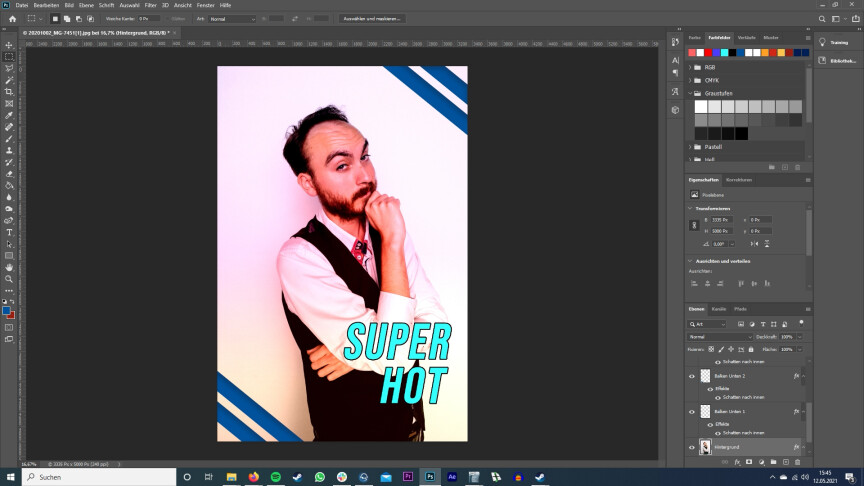
Task: Activate the Magic Wand tool
Action: pyautogui.click(x=9, y=80)
